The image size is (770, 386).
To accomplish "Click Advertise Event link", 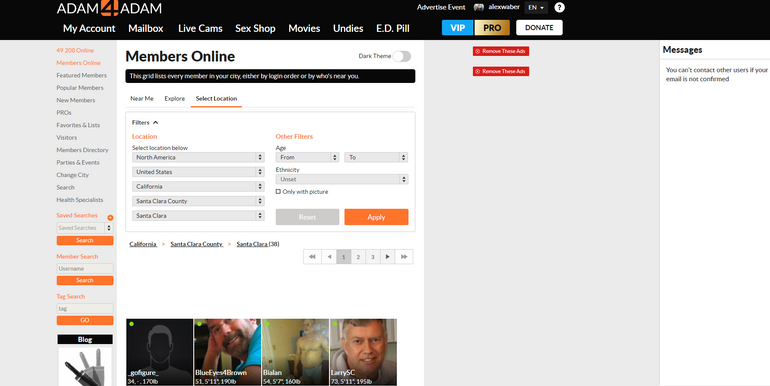I will coord(441,7).
